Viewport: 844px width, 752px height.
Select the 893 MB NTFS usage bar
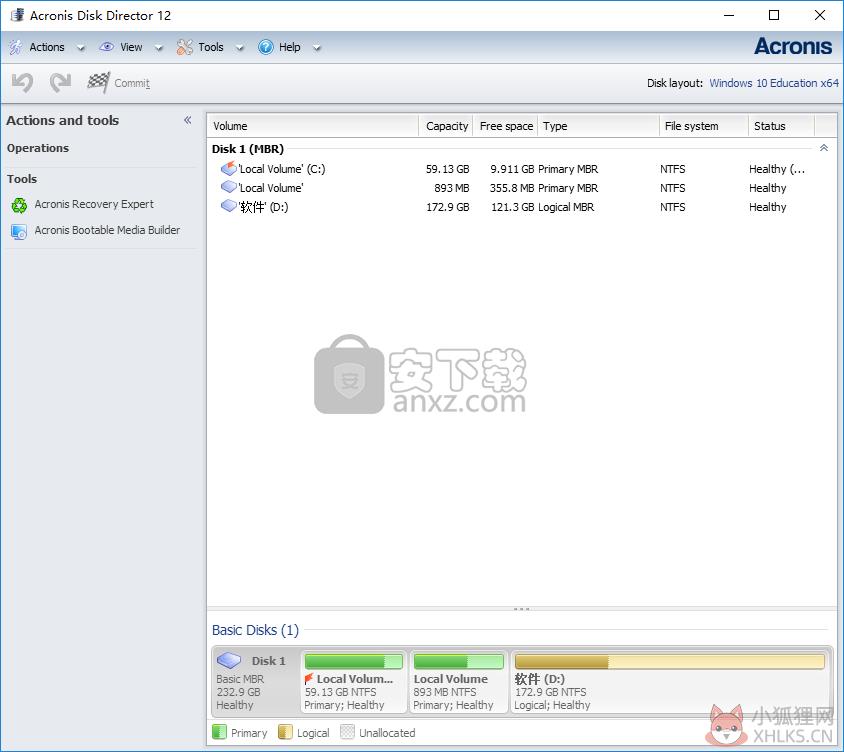tap(459, 661)
